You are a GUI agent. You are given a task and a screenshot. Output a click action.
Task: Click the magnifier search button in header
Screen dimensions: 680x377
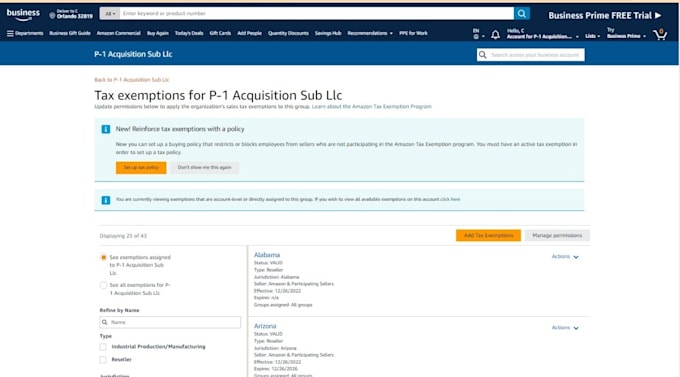[522, 13]
